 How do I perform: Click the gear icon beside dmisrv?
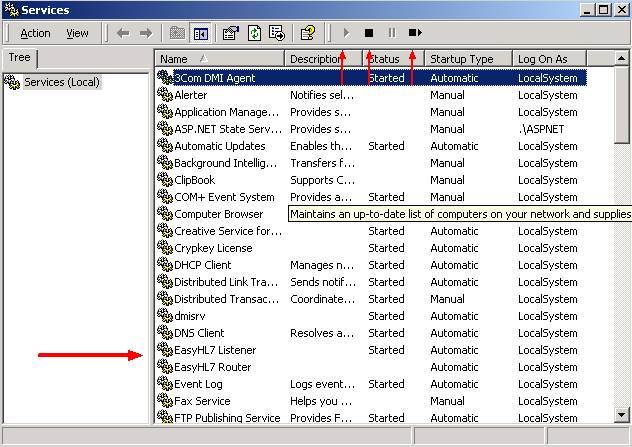(165, 315)
